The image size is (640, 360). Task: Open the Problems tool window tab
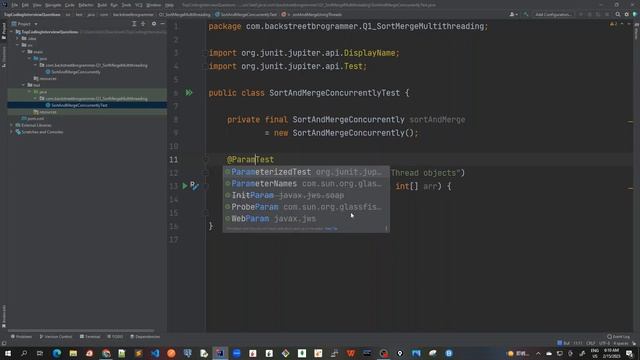[x=21, y=337]
